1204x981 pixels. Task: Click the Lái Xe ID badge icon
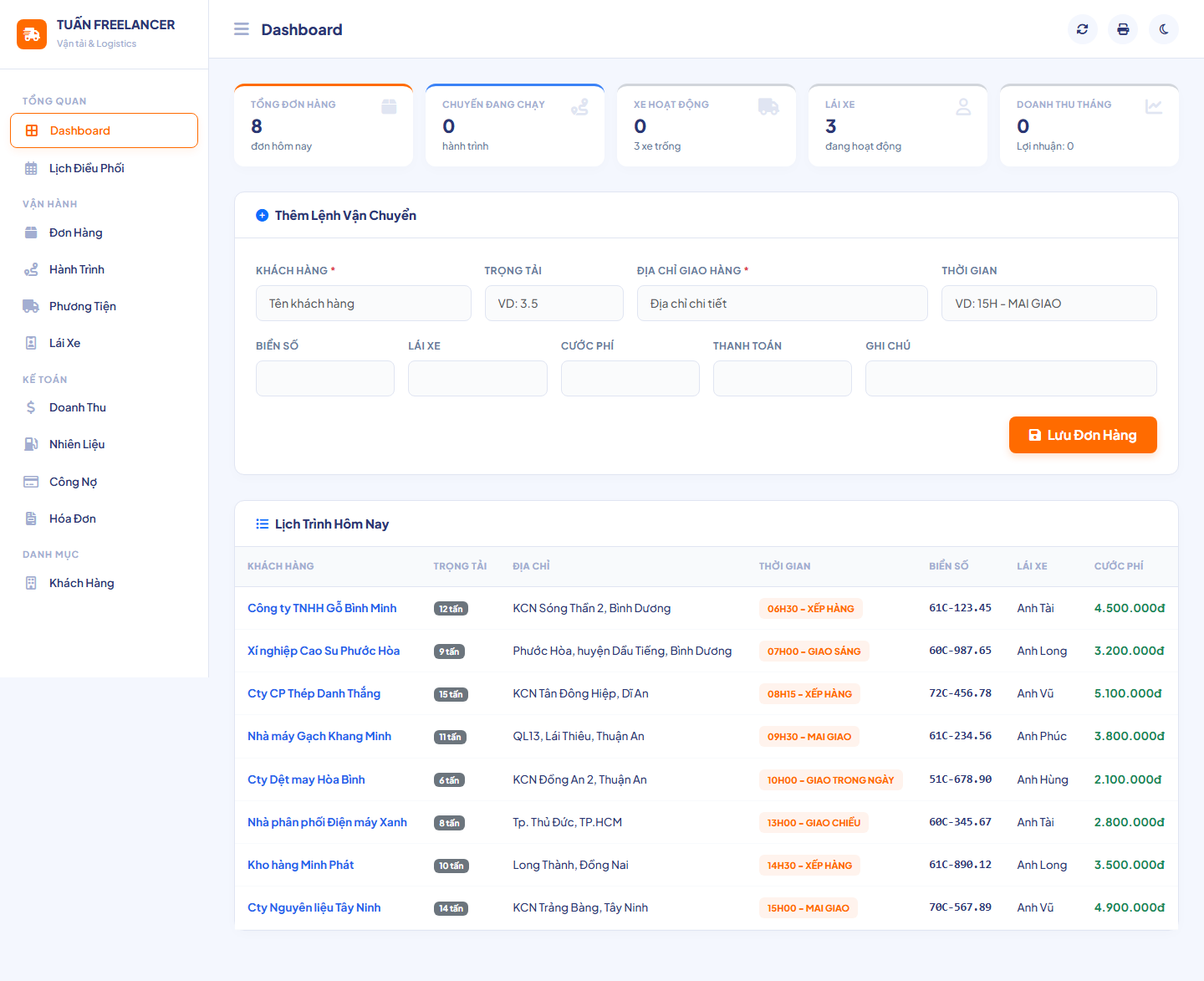pos(31,343)
